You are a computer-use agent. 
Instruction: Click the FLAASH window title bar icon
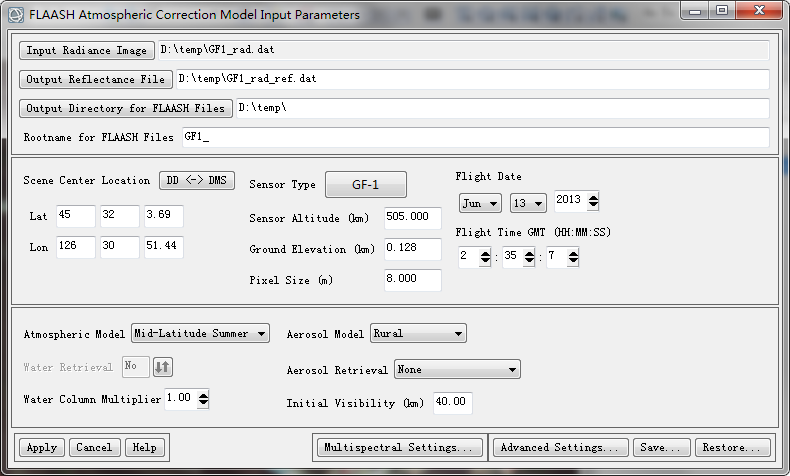16,15
